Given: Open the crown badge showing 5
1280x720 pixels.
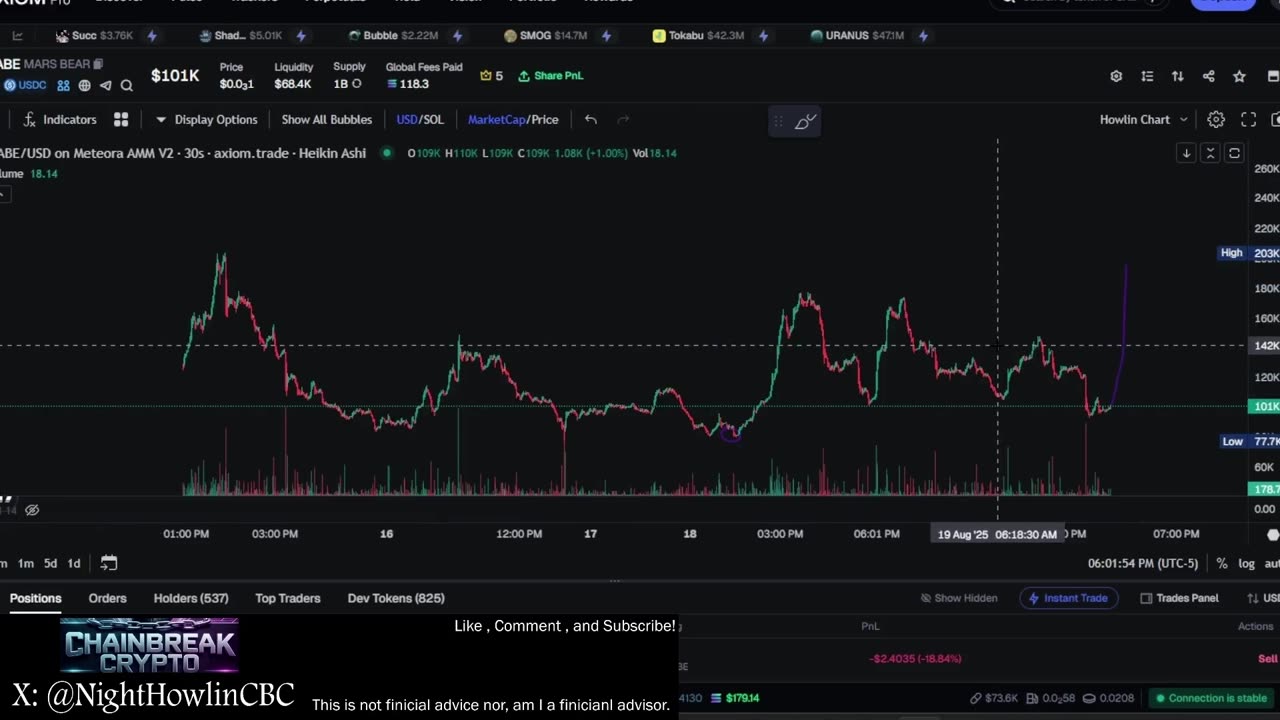Looking at the screenshot, I should click(491, 75).
